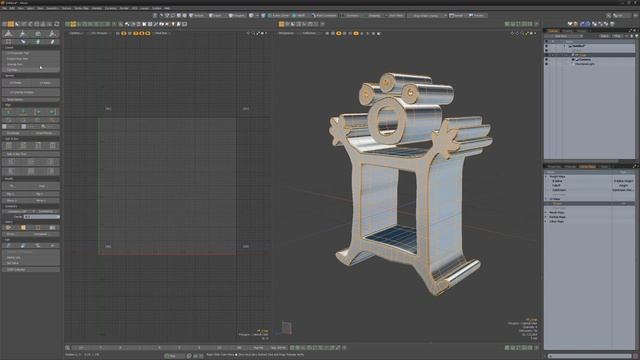Screen dimensions: 640x360
Task: Click the last icon in the row above the Items tab
Action: [612, 24]
